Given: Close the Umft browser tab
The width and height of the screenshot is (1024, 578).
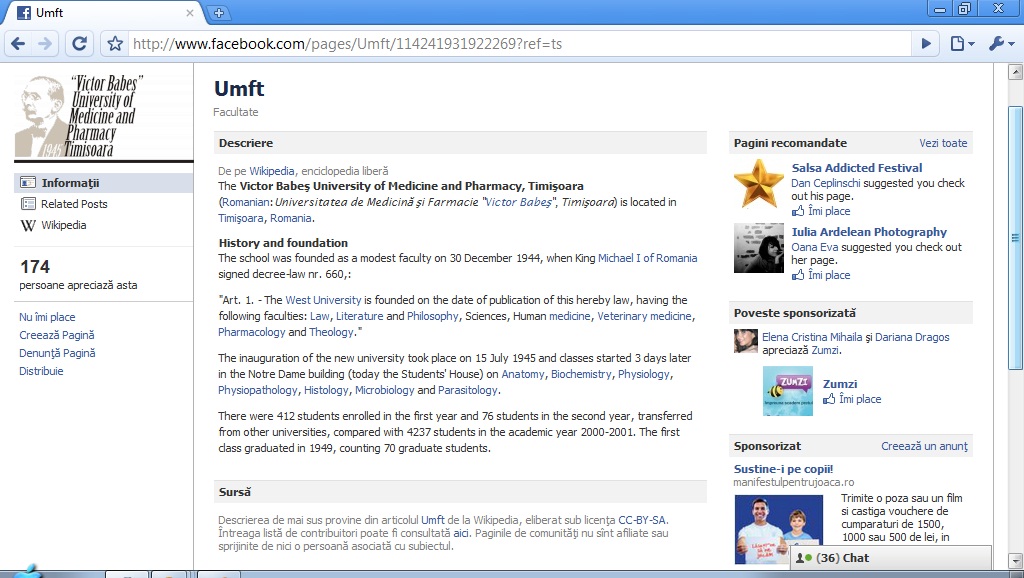Looking at the screenshot, I should 189,12.
